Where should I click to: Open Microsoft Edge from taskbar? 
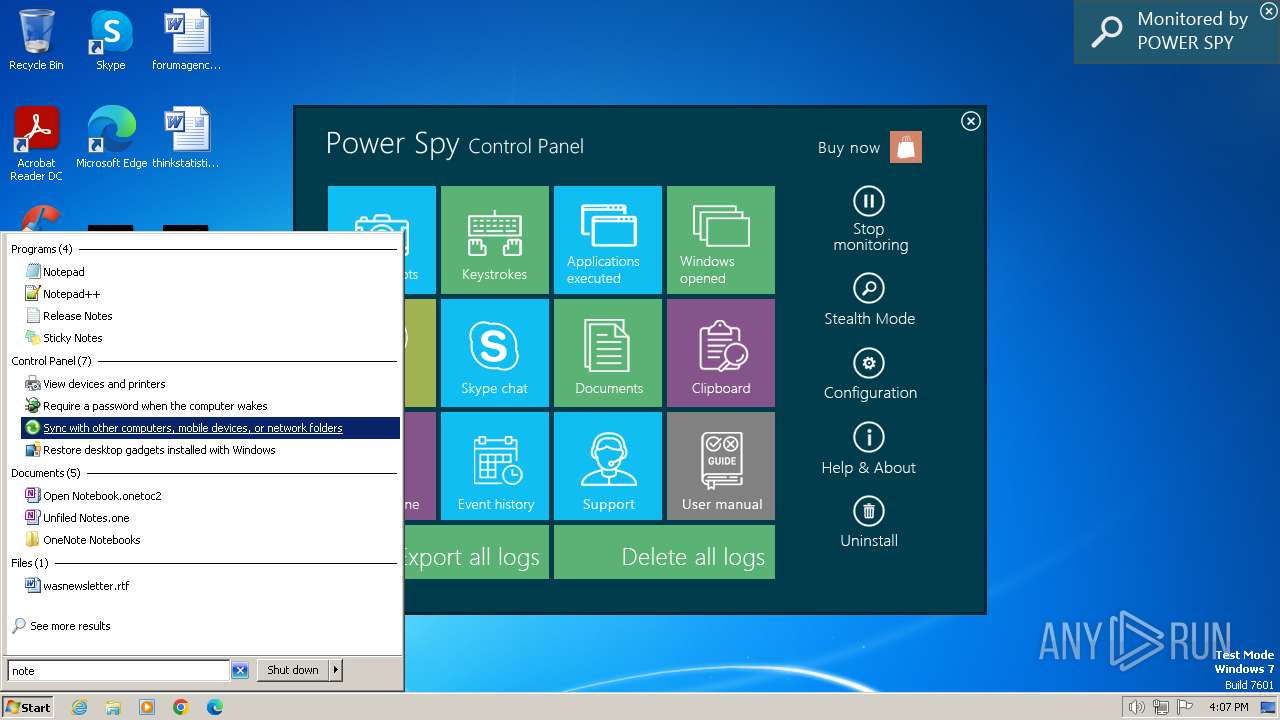pos(215,707)
